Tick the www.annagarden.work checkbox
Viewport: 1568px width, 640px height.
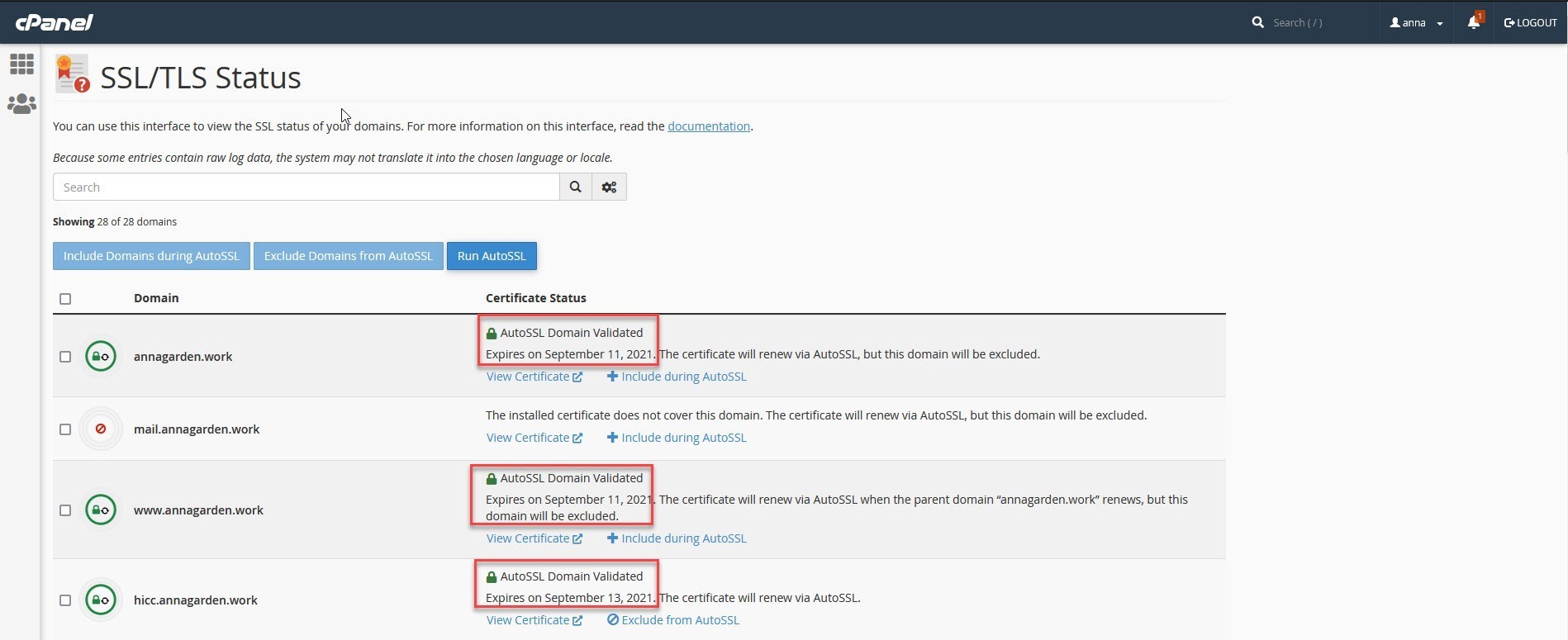click(65, 510)
